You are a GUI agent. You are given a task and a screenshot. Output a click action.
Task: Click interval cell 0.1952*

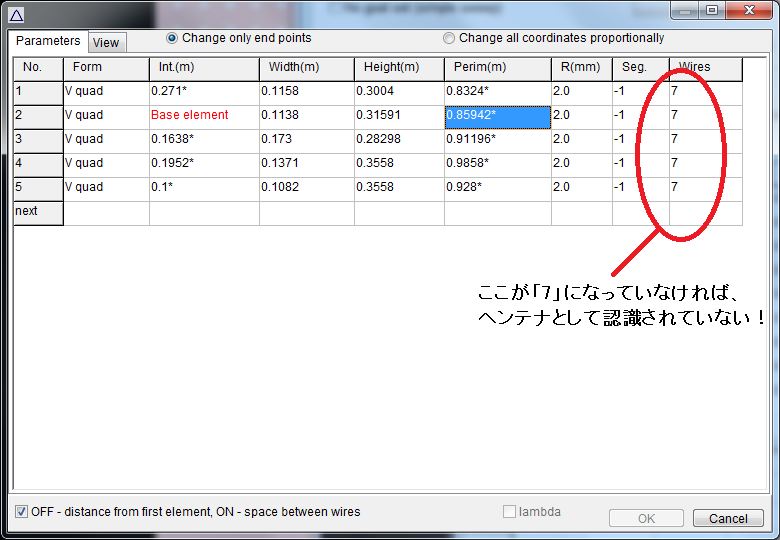(x=204, y=165)
